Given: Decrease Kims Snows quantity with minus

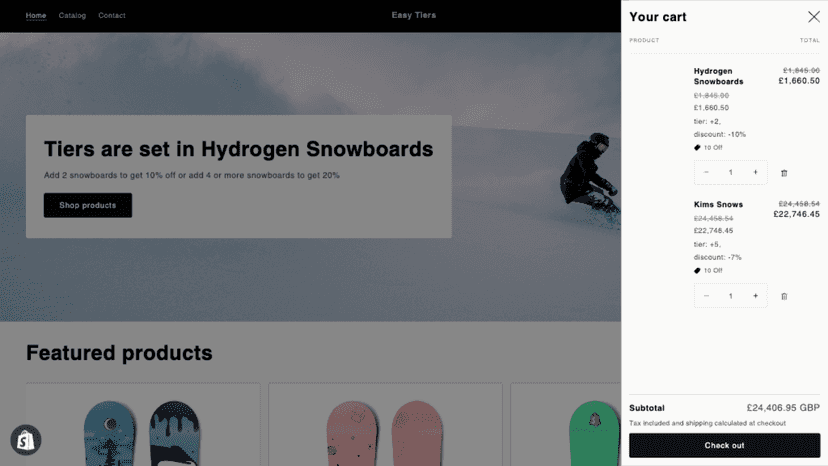Looking at the screenshot, I should tap(706, 296).
